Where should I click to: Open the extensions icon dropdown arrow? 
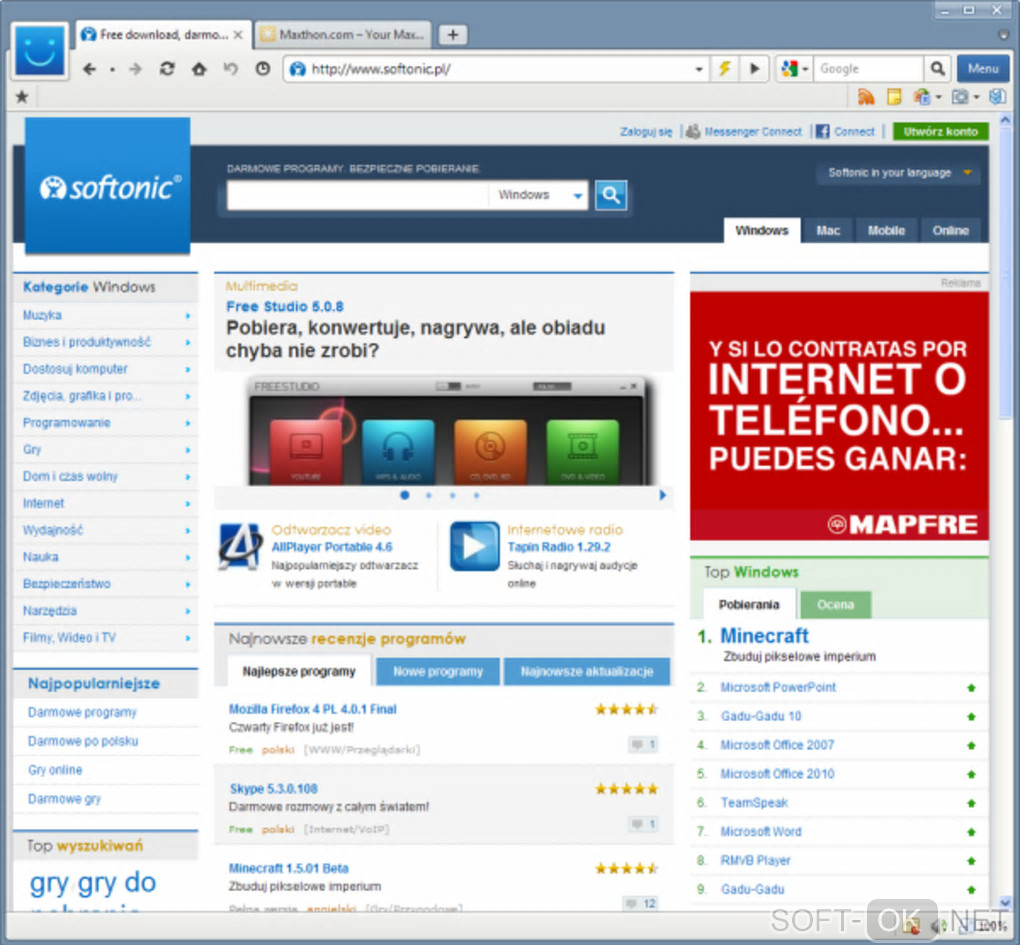pyautogui.click(x=938, y=98)
